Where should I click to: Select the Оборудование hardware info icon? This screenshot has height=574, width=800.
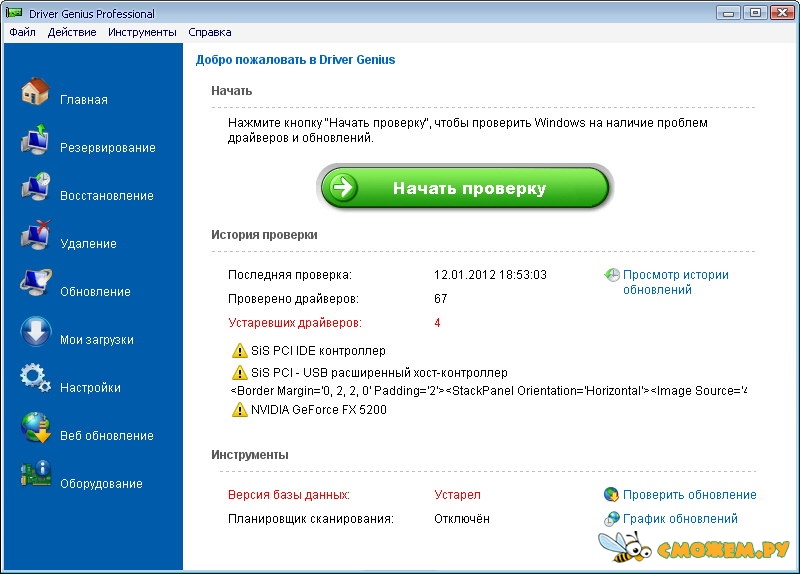click(35, 475)
